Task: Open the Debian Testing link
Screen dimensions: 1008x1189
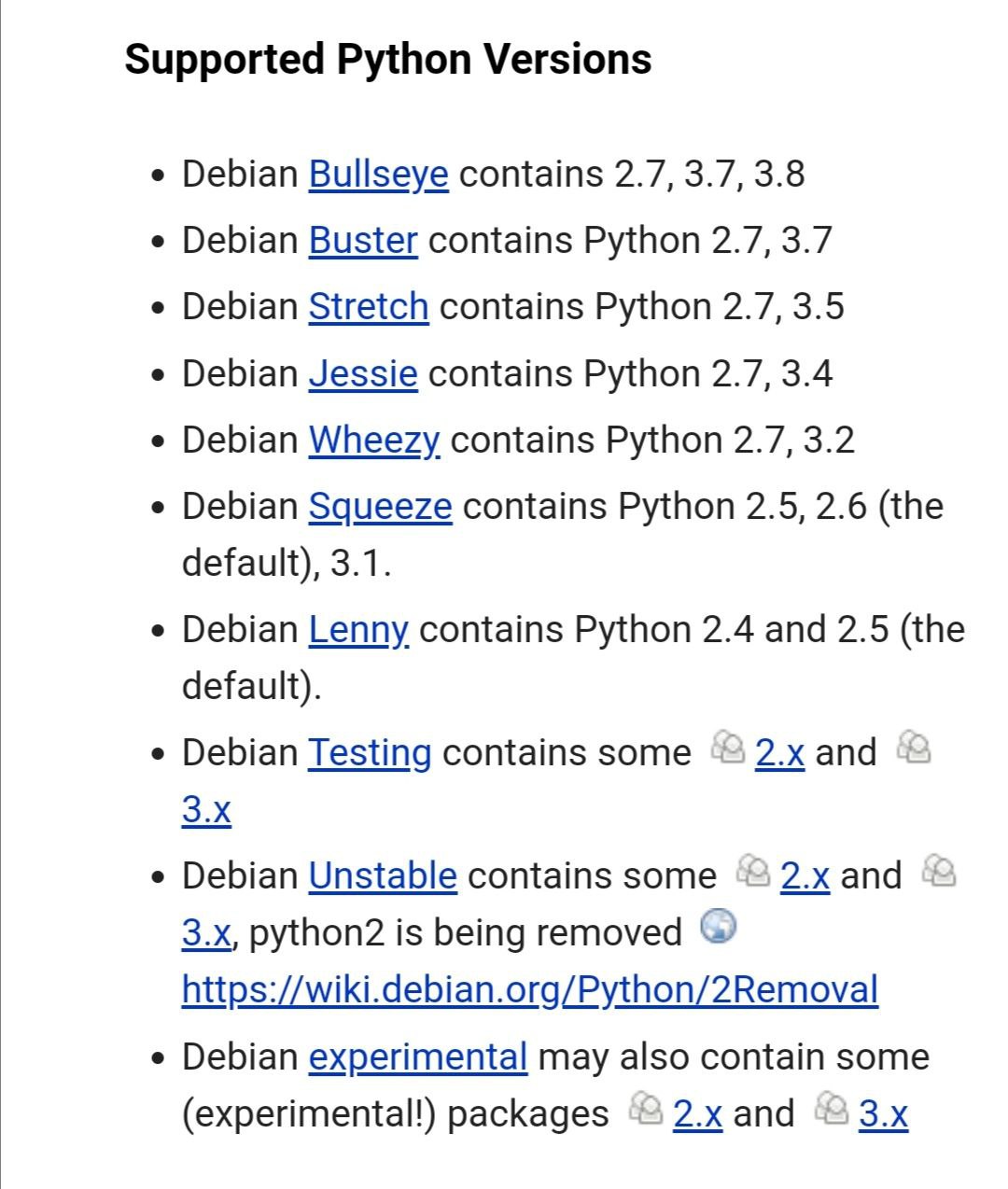Action: 370,753
